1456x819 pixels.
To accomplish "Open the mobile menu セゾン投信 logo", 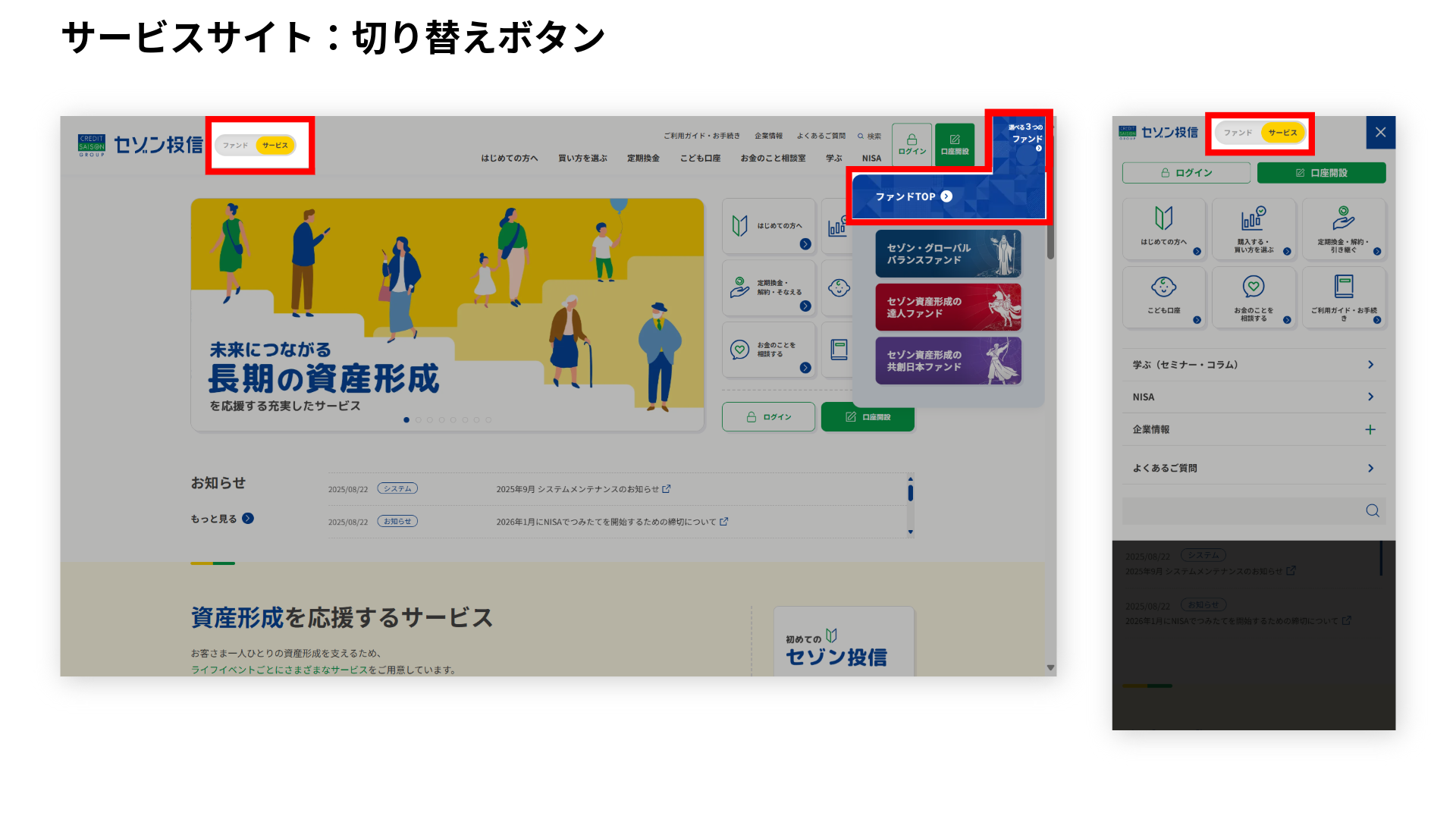I will [x=1159, y=133].
